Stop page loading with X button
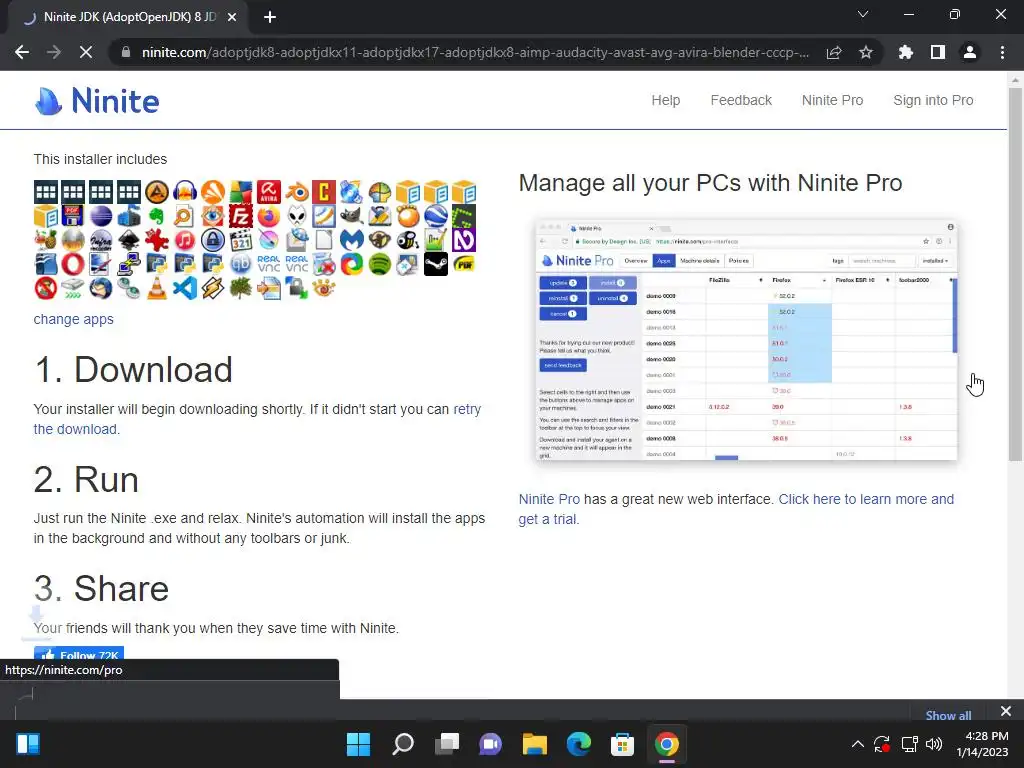The height and width of the screenshot is (768, 1024). [86, 52]
